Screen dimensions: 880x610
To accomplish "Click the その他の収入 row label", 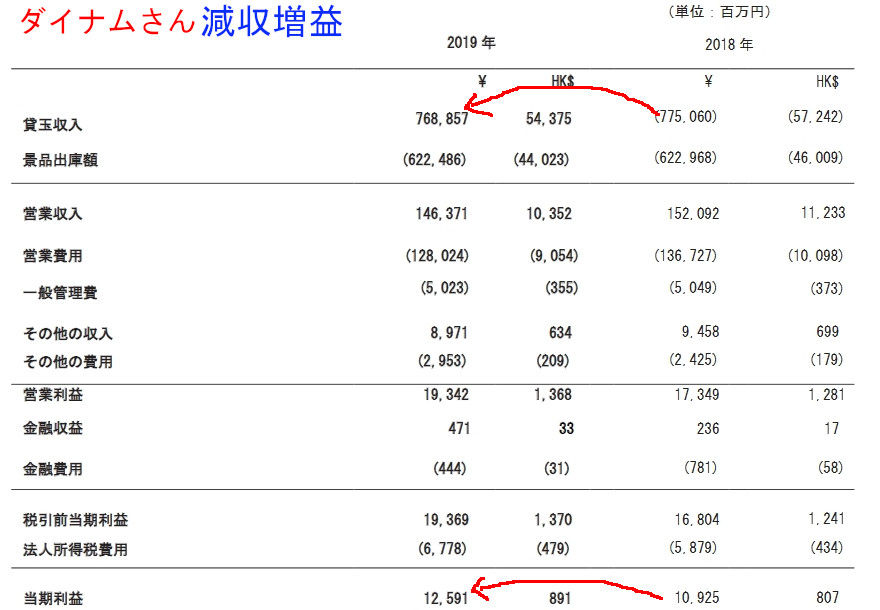I will click(68, 333).
